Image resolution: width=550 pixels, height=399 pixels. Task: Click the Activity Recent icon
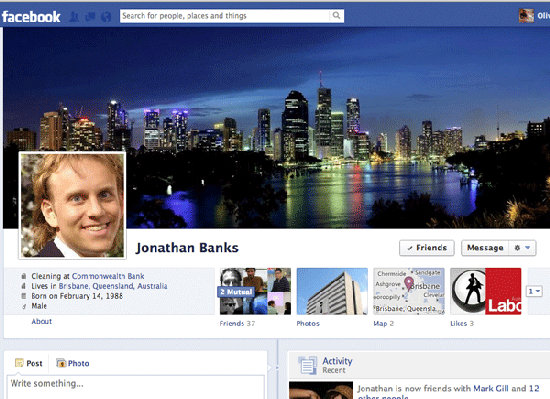click(308, 365)
